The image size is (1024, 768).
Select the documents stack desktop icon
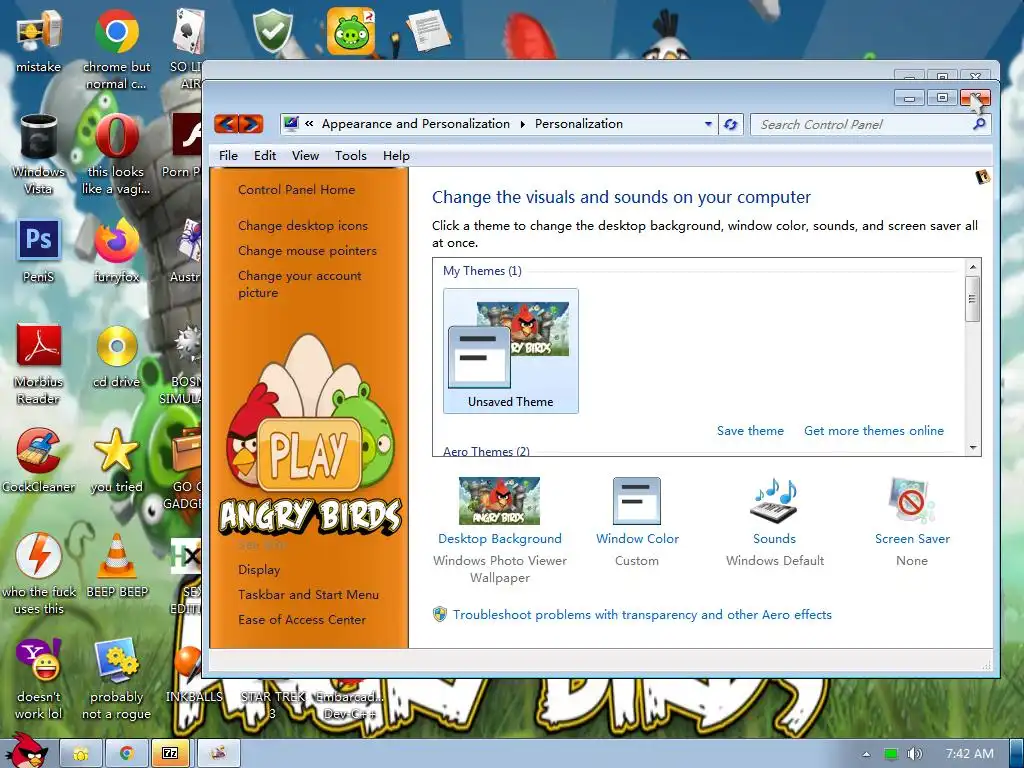[x=428, y=30]
